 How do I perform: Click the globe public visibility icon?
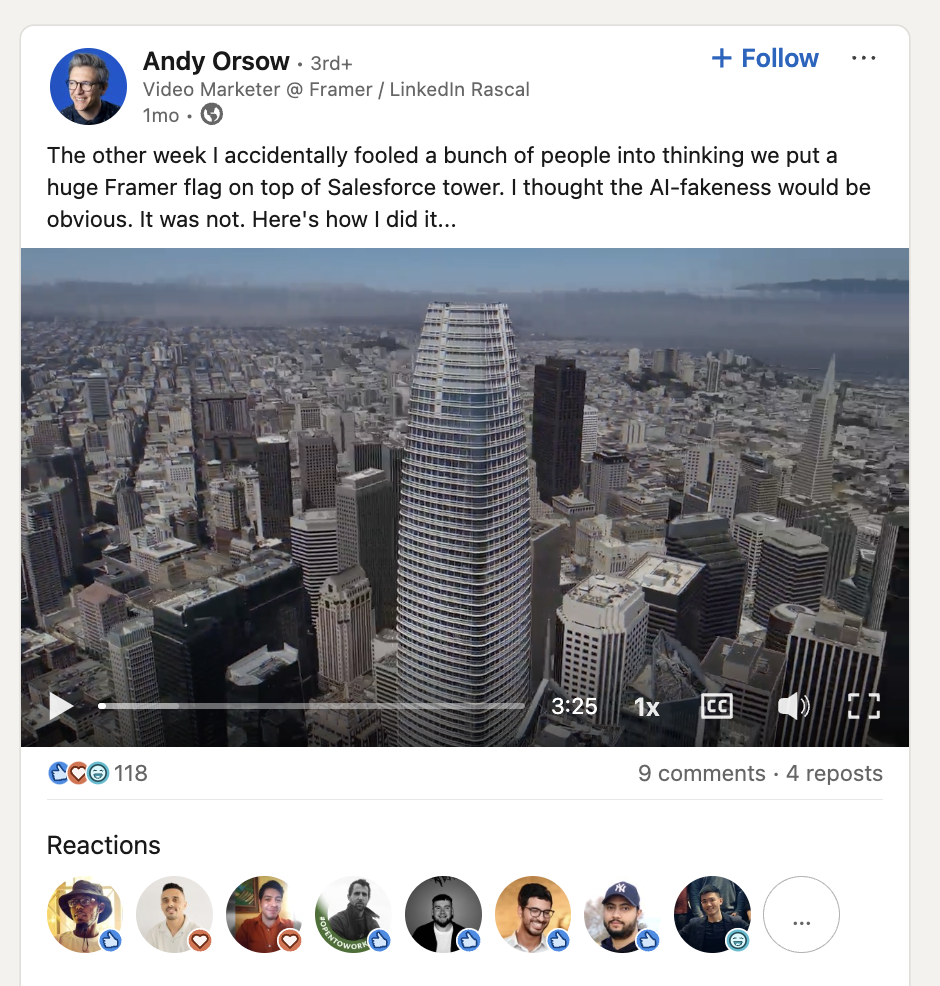pos(211,115)
